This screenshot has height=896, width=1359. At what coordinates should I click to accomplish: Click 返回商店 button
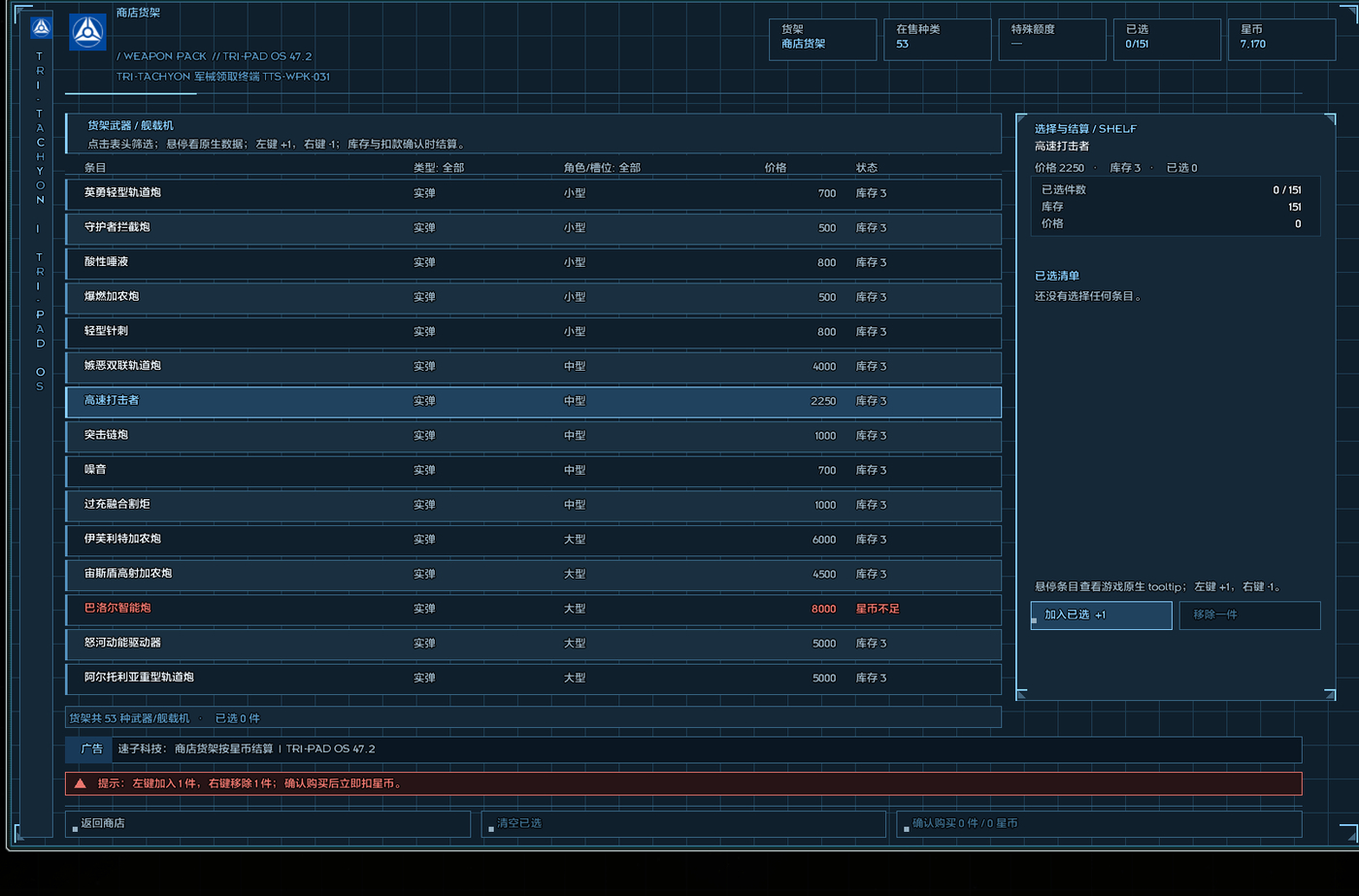[x=268, y=823]
